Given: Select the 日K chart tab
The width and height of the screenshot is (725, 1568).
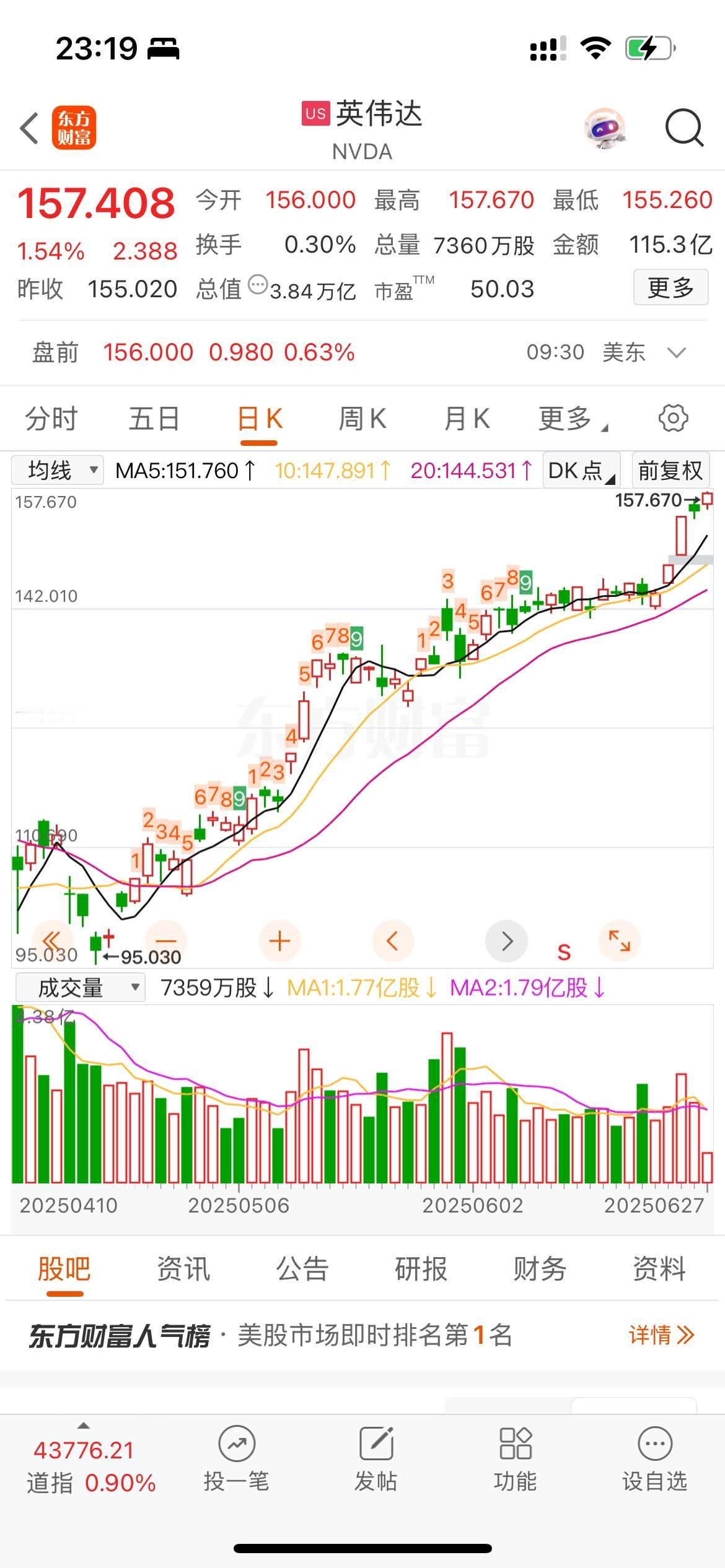Looking at the screenshot, I should [x=259, y=419].
